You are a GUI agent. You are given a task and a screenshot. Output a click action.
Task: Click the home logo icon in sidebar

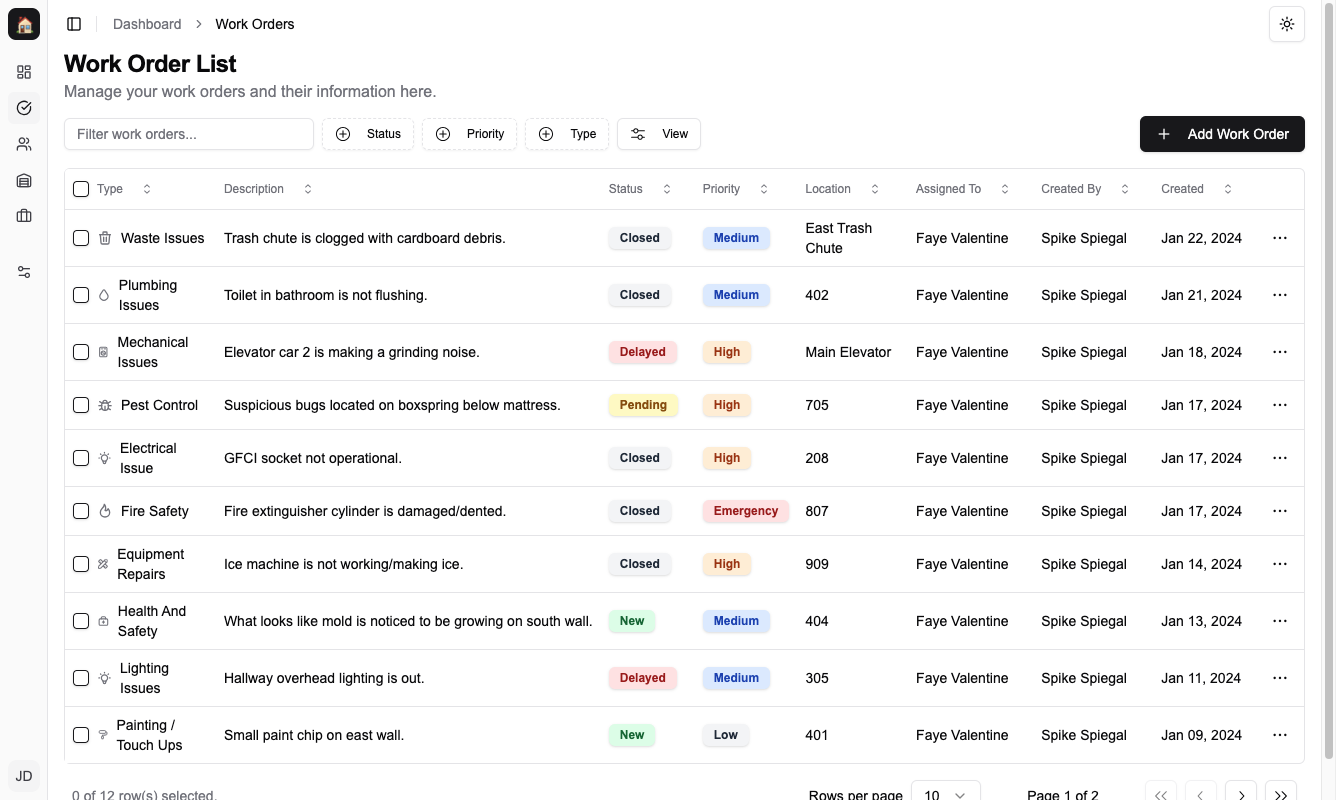(24, 24)
